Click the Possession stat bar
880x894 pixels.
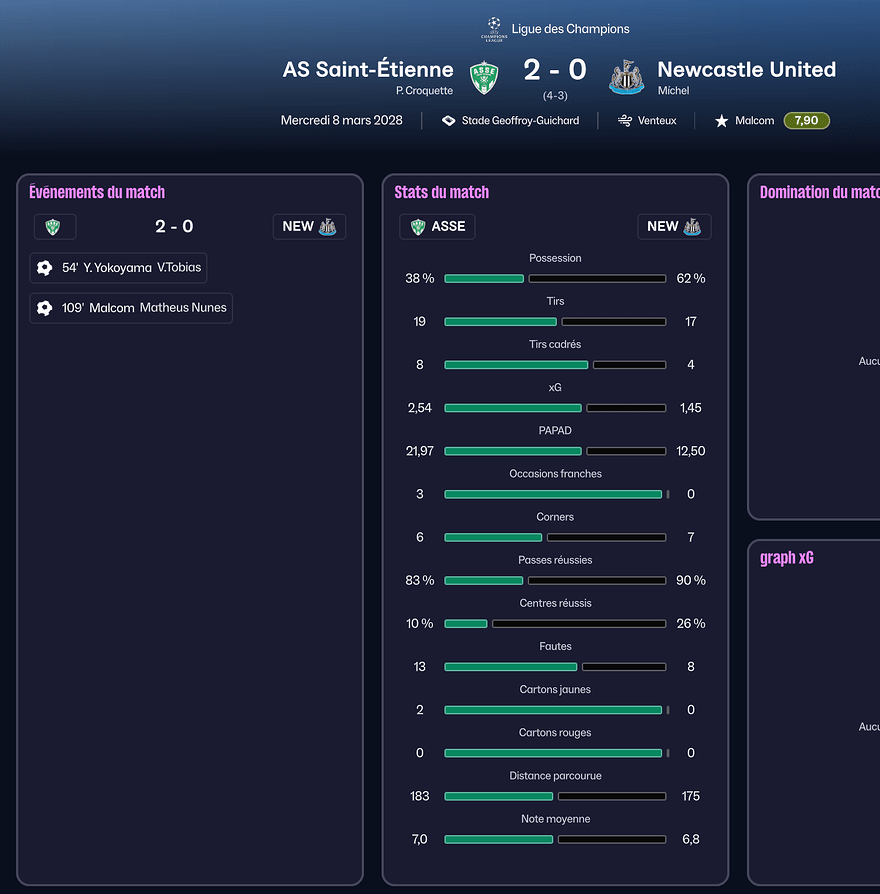pyautogui.click(x=555, y=279)
